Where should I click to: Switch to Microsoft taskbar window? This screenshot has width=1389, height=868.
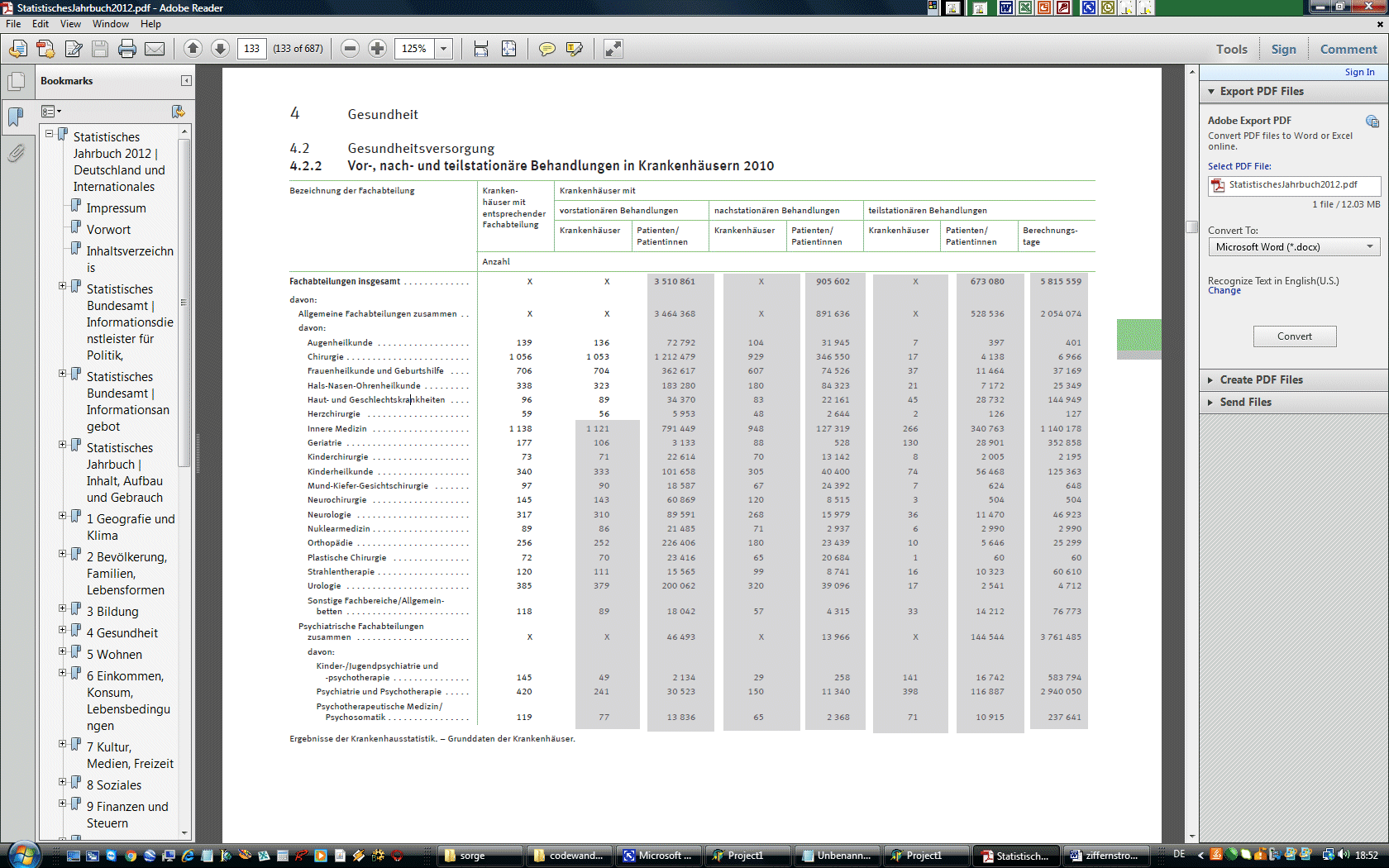(659, 856)
